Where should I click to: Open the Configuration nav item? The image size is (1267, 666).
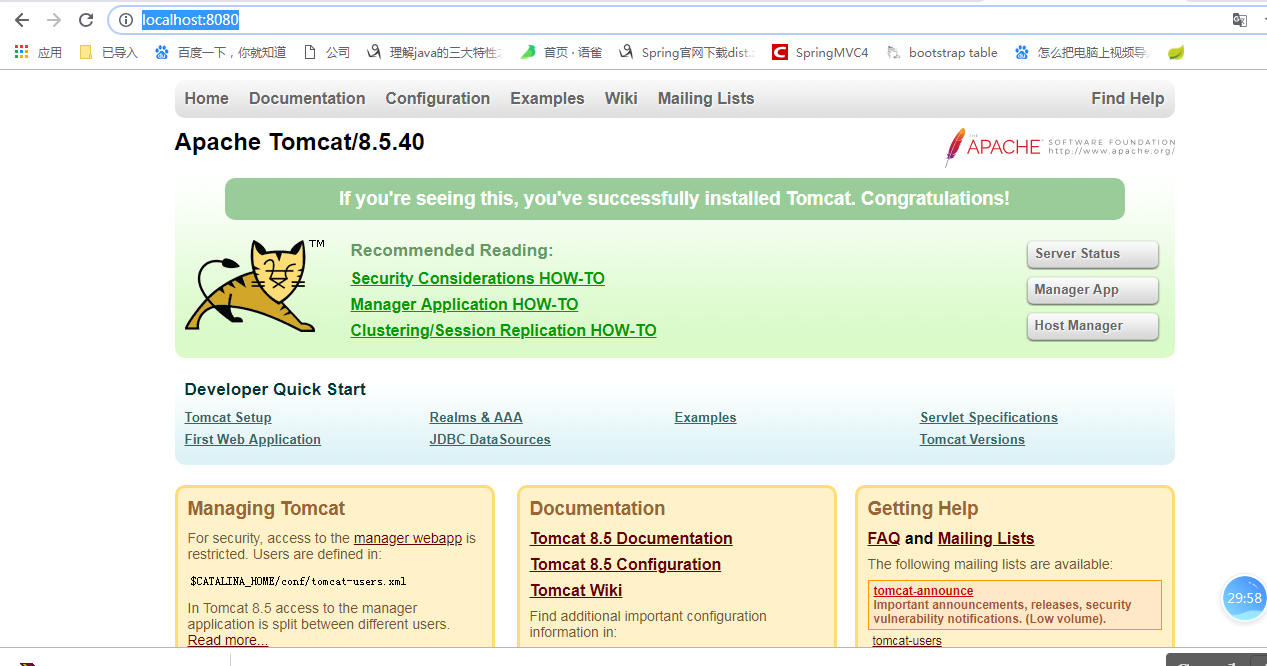(x=438, y=98)
